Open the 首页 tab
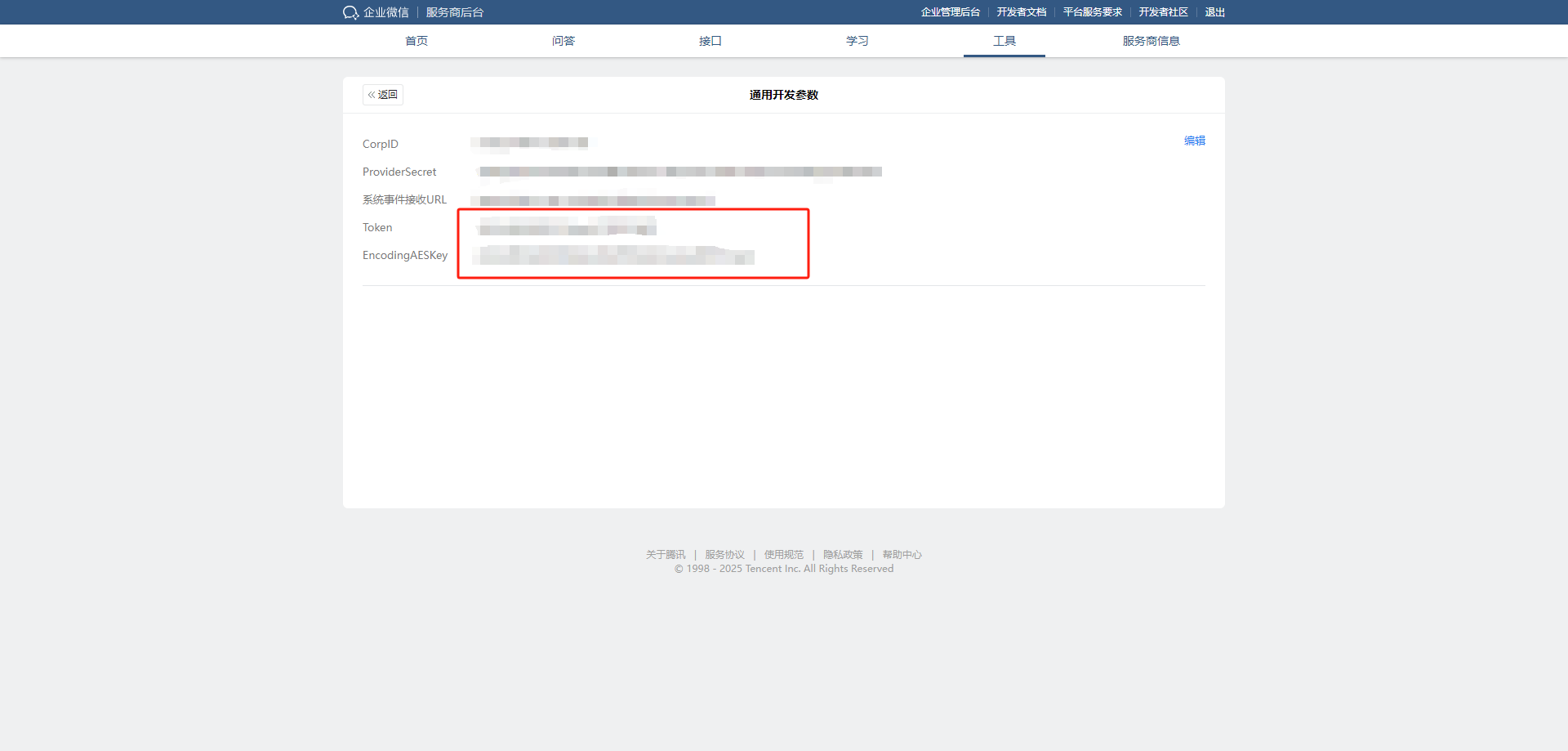1568x751 pixels. tap(416, 41)
